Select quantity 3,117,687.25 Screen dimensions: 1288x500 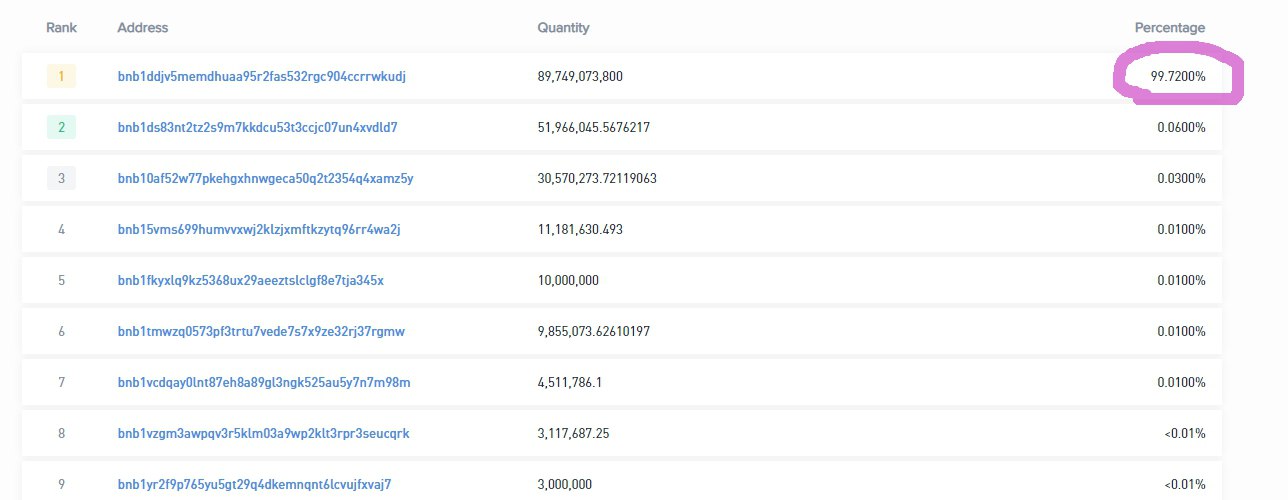[575, 433]
